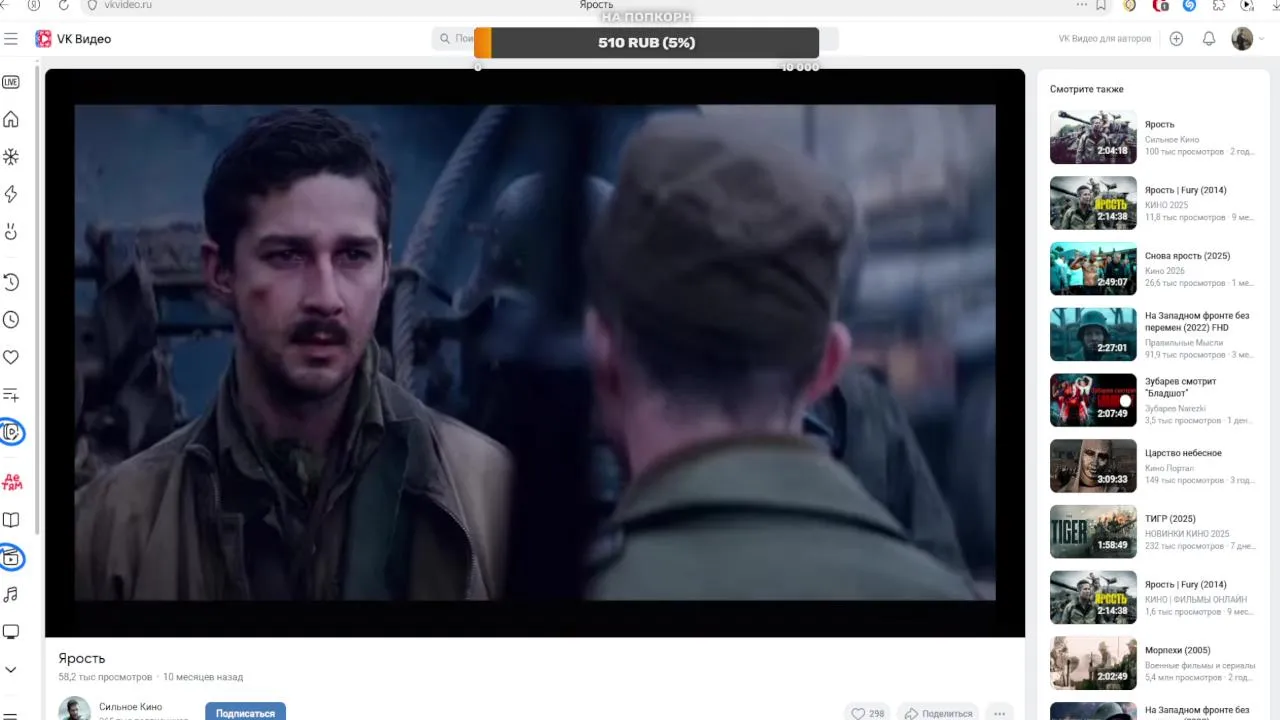
Task: Open the LIVE streams section in sidebar
Action: pos(11,82)
